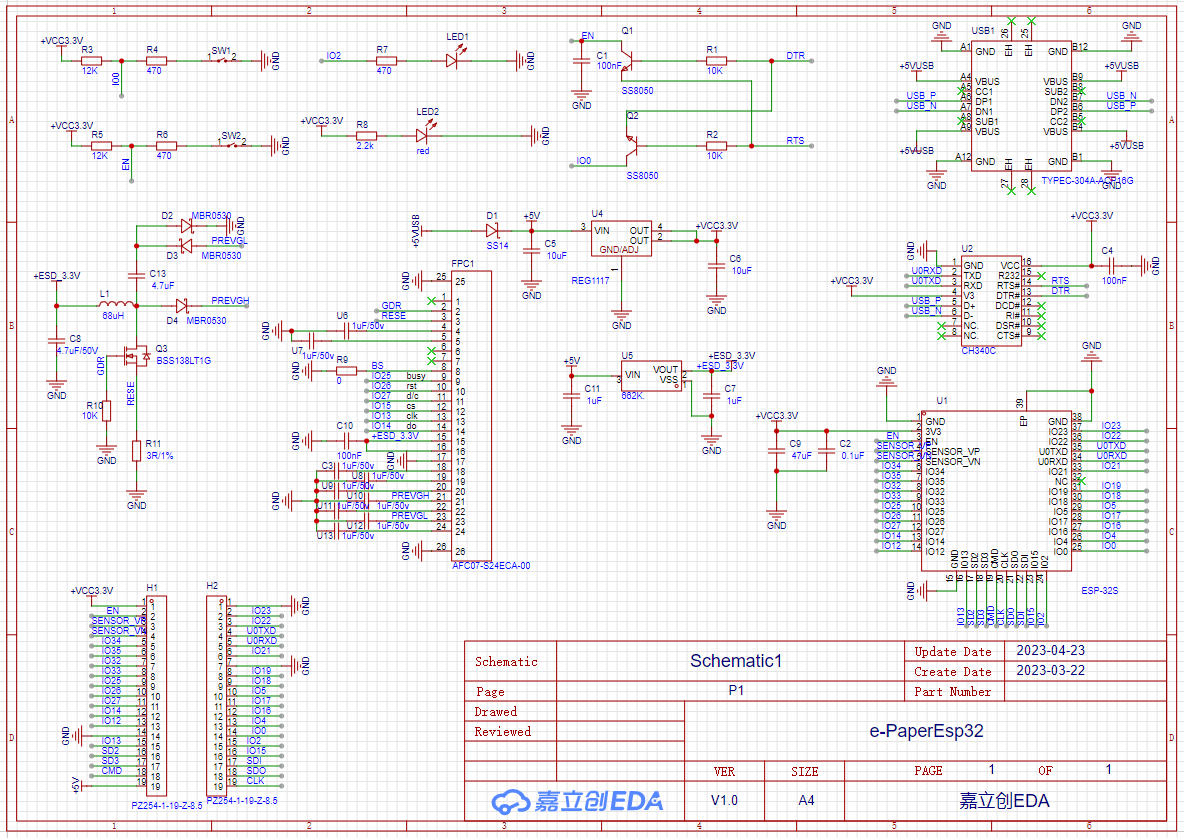
Task: Select the red LED2 symbol
Action: point(423,134)
